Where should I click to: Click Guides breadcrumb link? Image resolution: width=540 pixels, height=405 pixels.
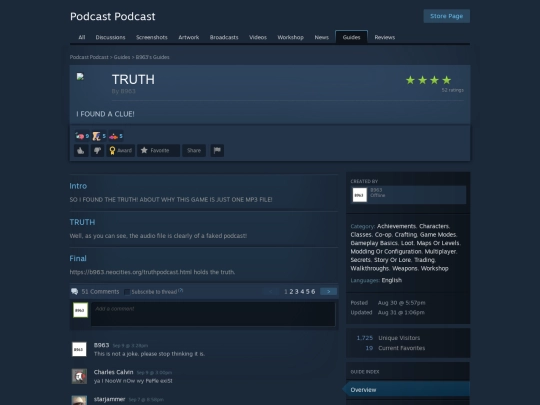[122, 57]
